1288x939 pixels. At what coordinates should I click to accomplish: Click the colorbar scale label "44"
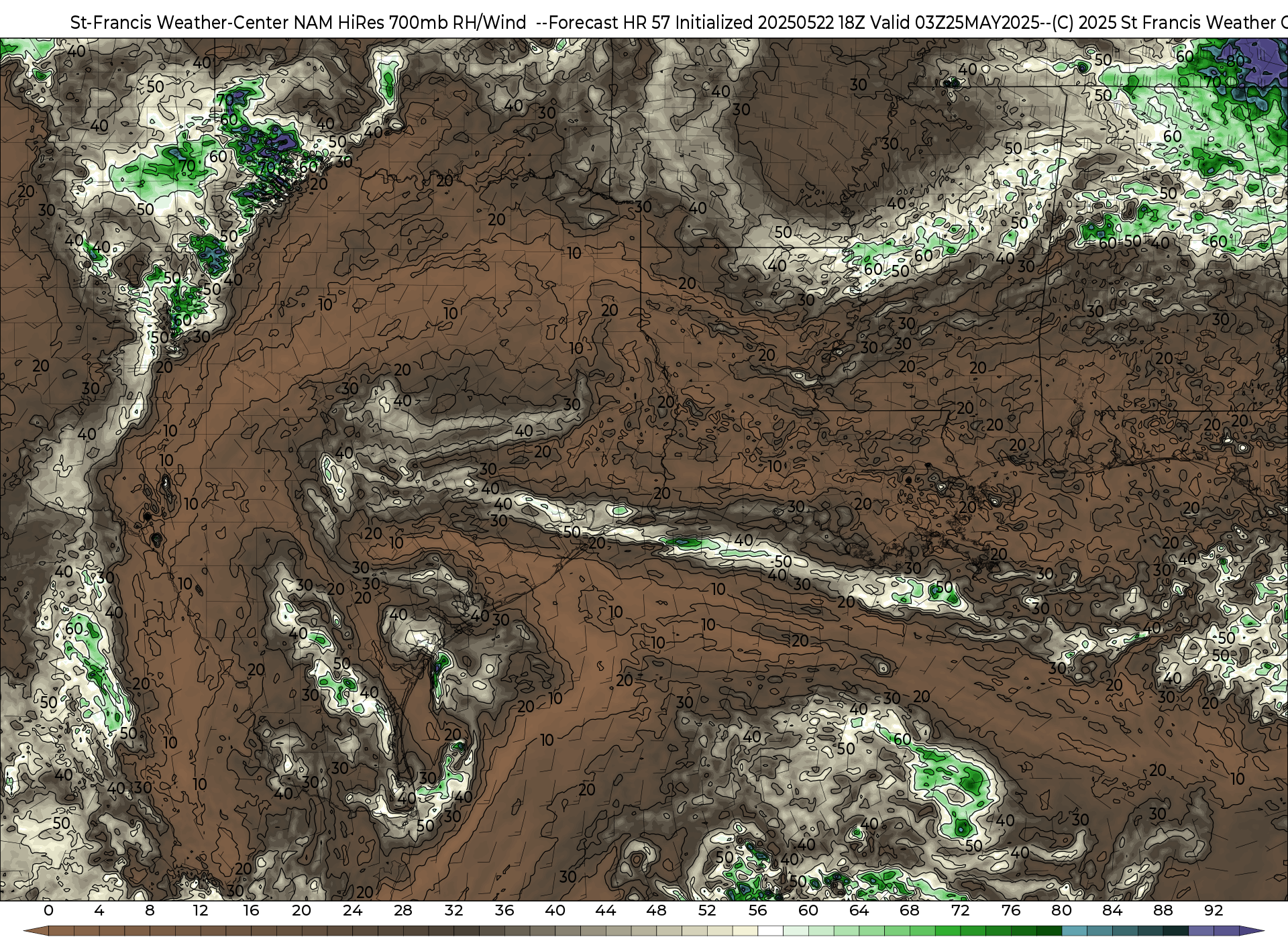pyautogui.click(x=606, y=910)
